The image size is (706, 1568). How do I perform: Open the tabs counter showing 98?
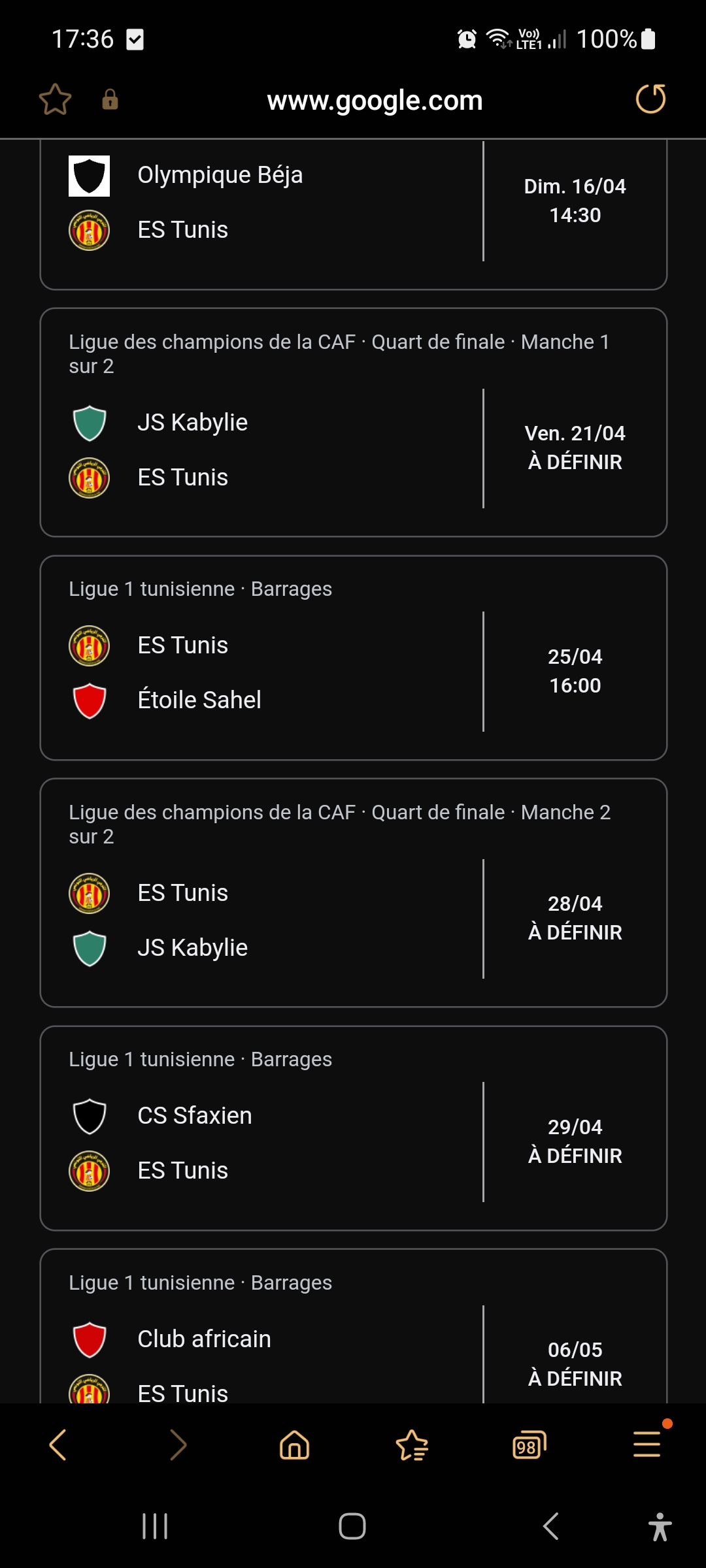coord(529,1445)
